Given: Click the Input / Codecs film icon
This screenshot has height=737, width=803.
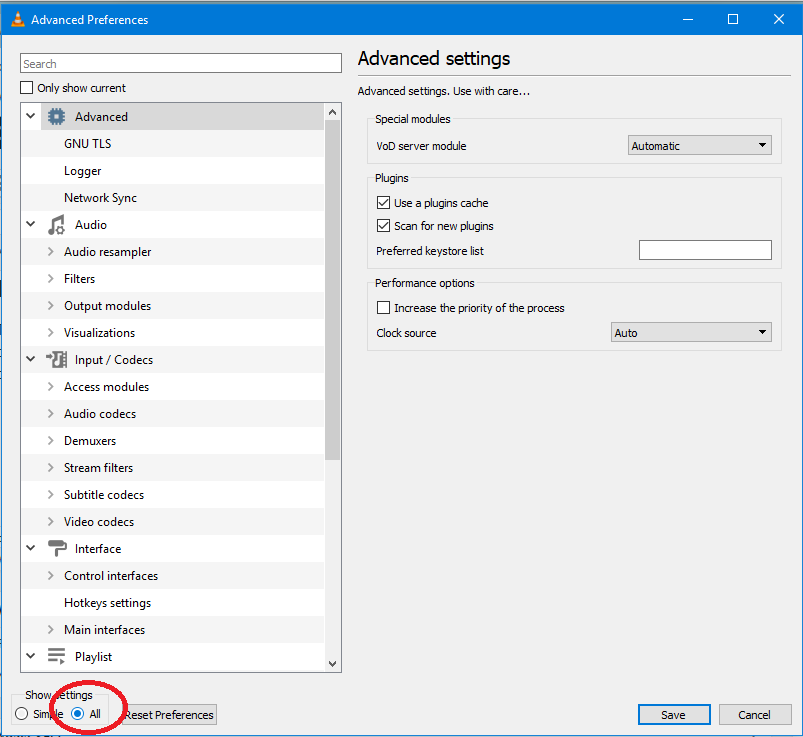Looking at the screenshot, I should tap(56, 360).
